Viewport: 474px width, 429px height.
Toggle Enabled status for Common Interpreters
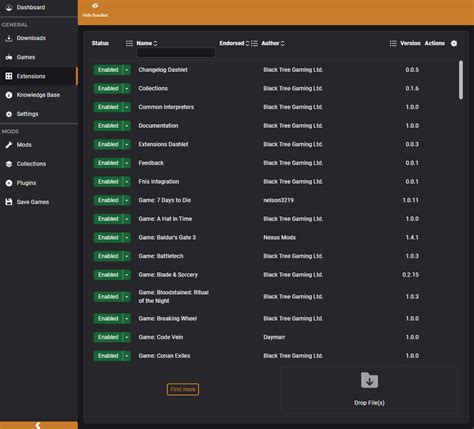108,107
